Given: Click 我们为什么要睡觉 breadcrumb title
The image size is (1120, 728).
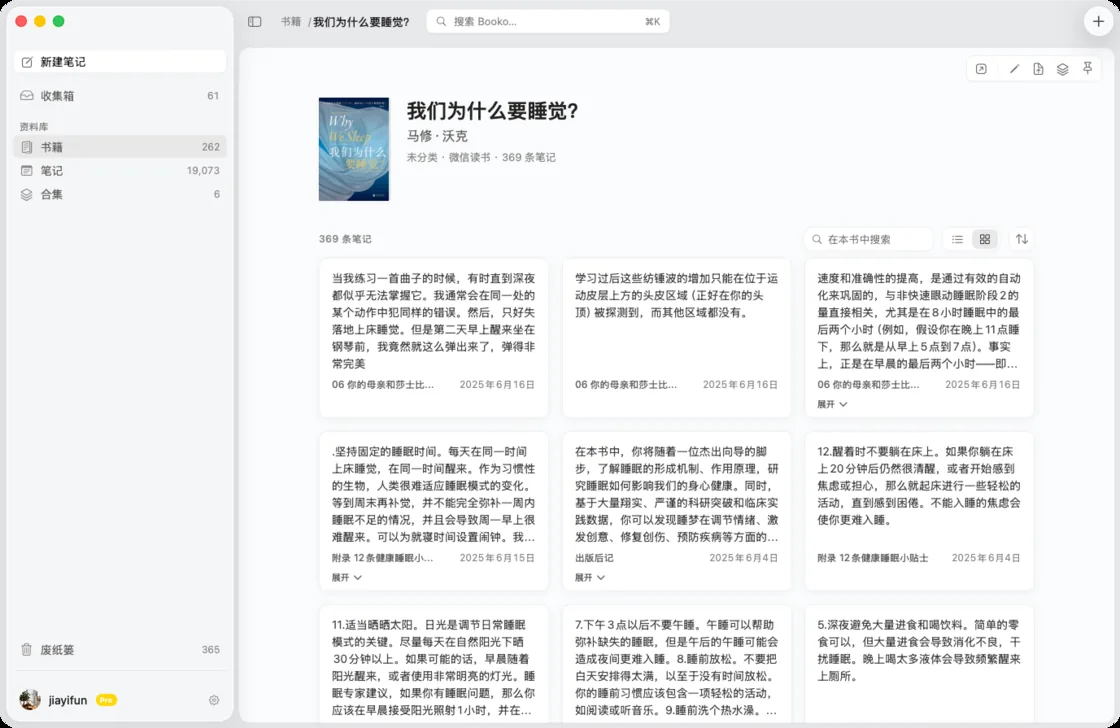Looking at the screenshot, I should (x=361, y=22).
